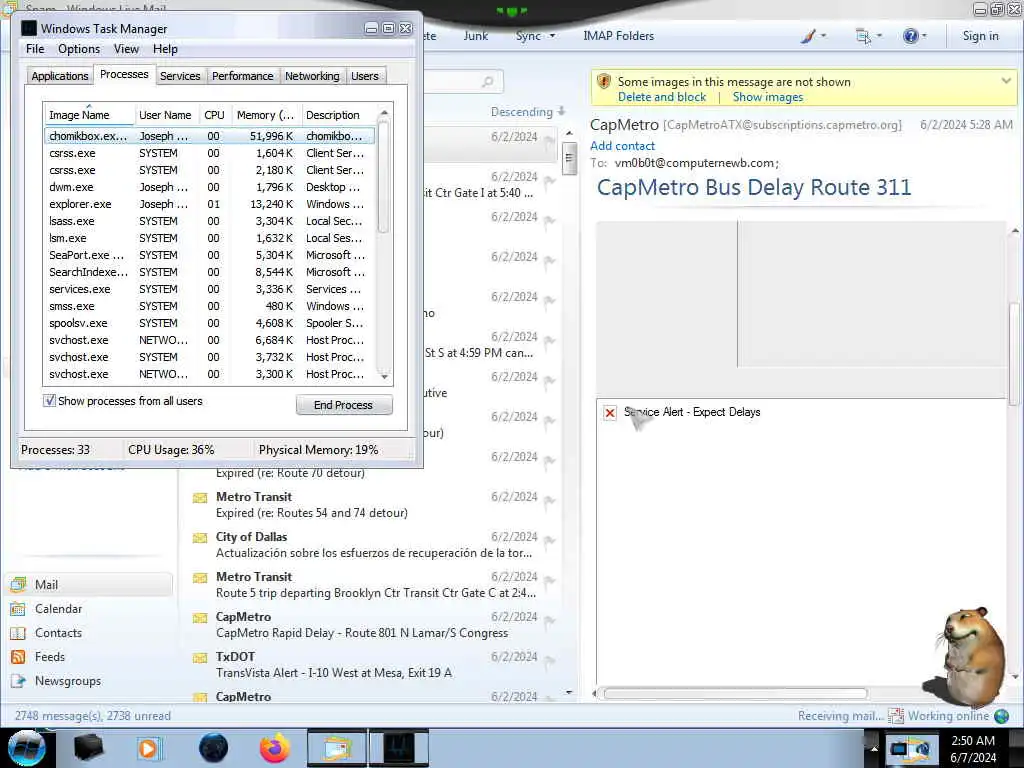
Task: Toggle Show processes from all users
Action: [49, 401]
